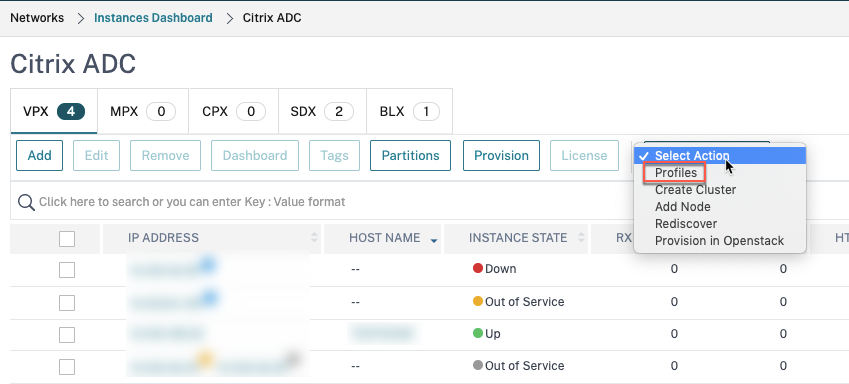Click the blurred host name in Up row
Image resolution: width=849 pixels, height=384 pixels.
[x=384, y=332]
